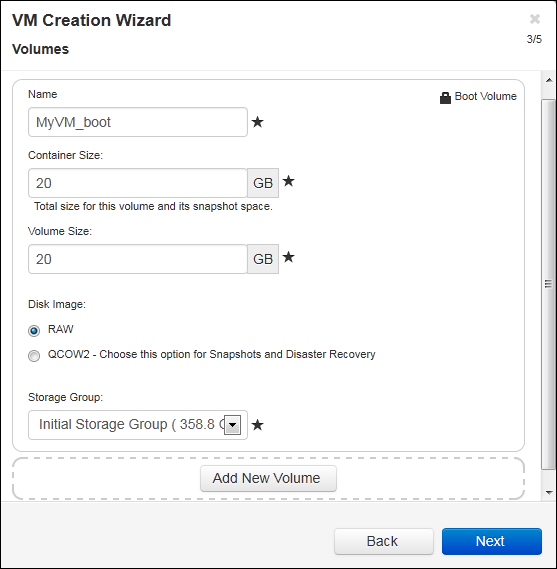The height and width of the screenshot is (569, 557).
Task: Close the VM Creation Wizard dialog
Action: pos(535,19)
